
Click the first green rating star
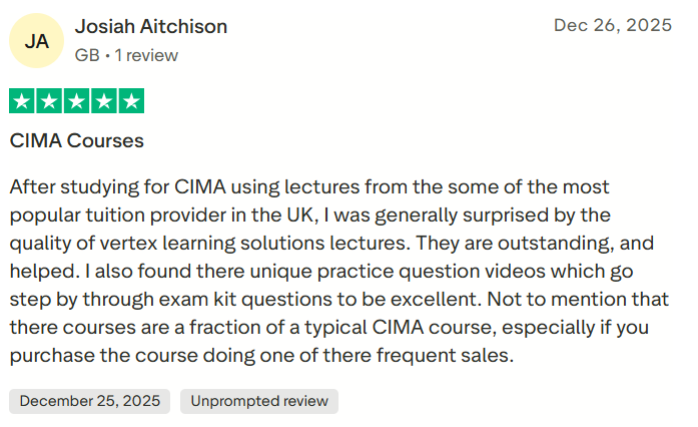(21, 101)
